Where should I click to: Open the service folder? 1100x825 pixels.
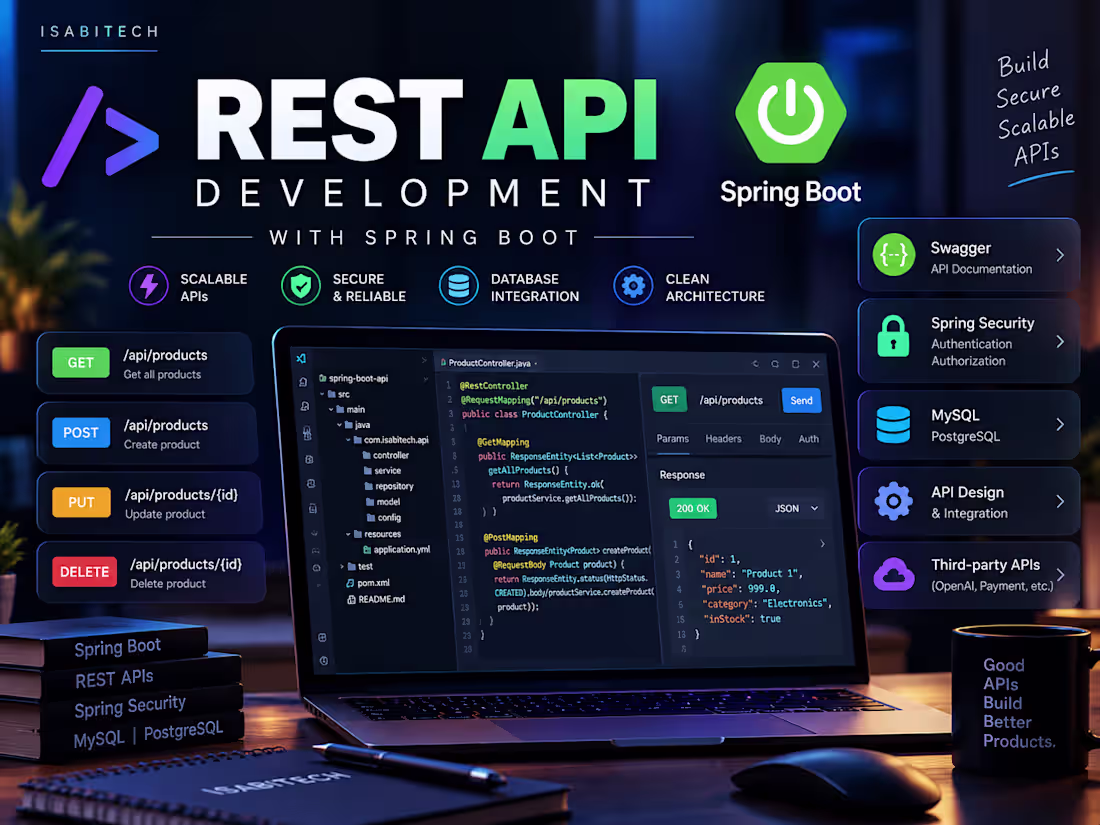(x=382, y=471)
